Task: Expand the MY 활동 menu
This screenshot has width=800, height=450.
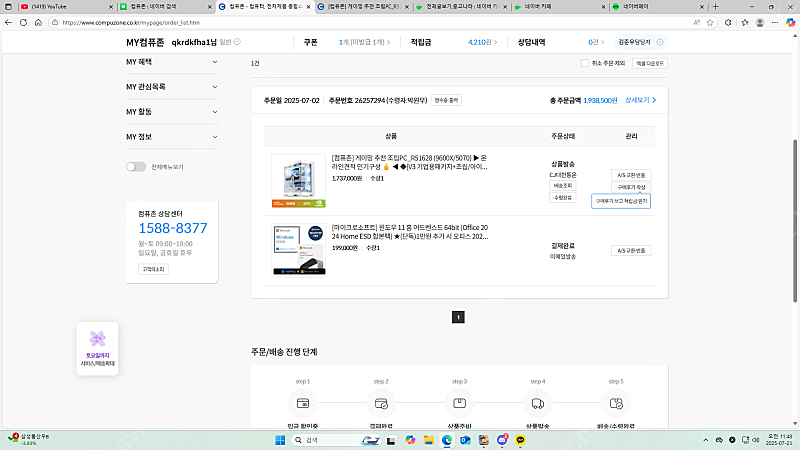Action: click(x=171, y=112)
